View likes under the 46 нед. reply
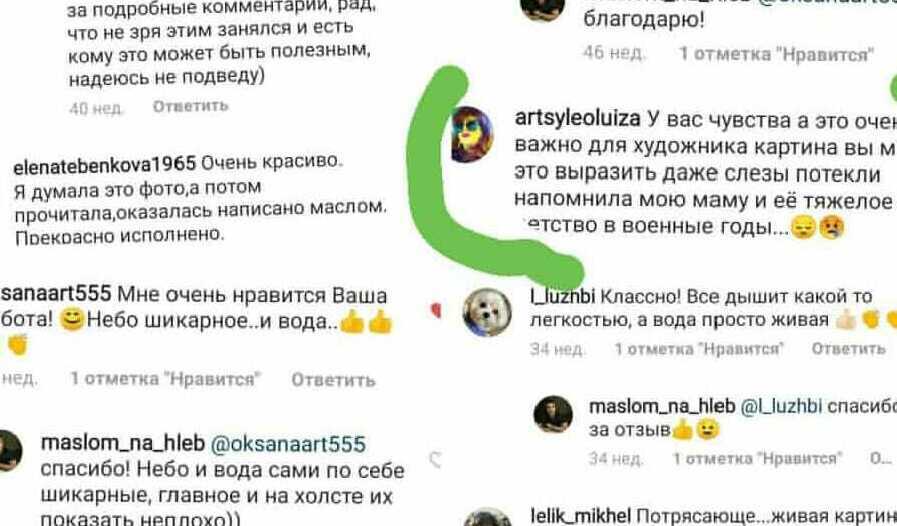The height and width of the screenshot is (526, 897). click(776, 54)
